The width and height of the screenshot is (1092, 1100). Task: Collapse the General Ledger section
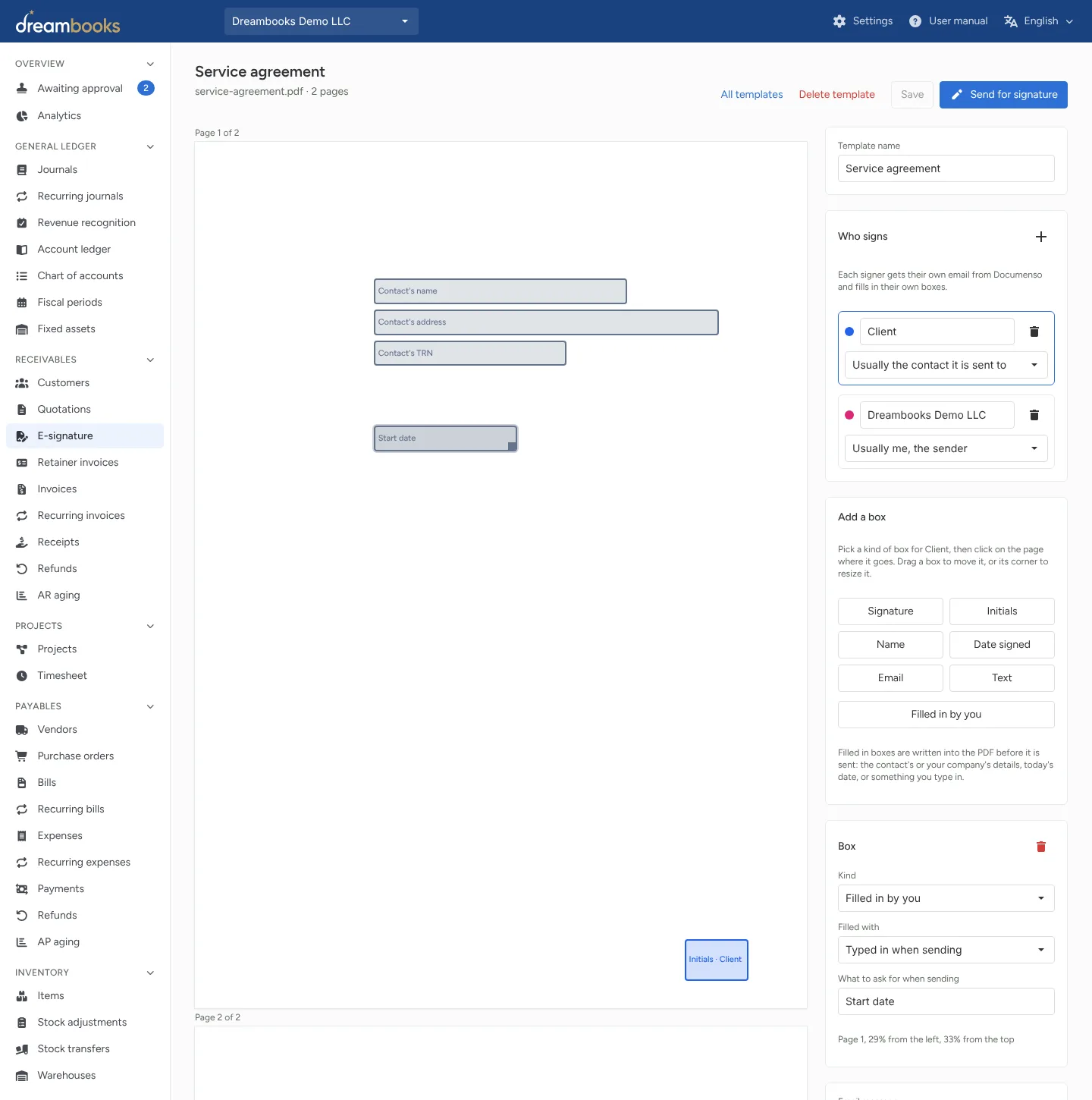pyautogui.click(x=150, y=146)
